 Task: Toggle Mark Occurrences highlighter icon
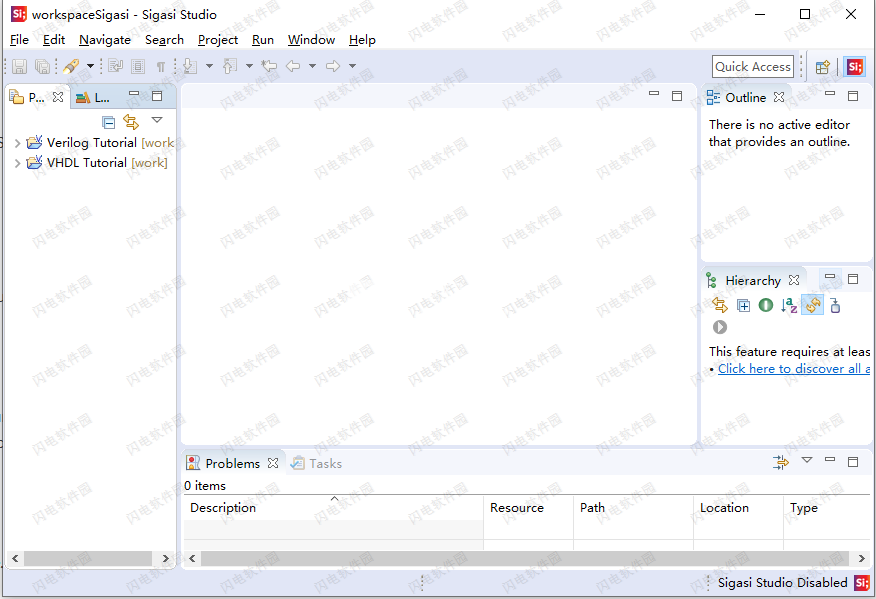click(x=71, y=66)
